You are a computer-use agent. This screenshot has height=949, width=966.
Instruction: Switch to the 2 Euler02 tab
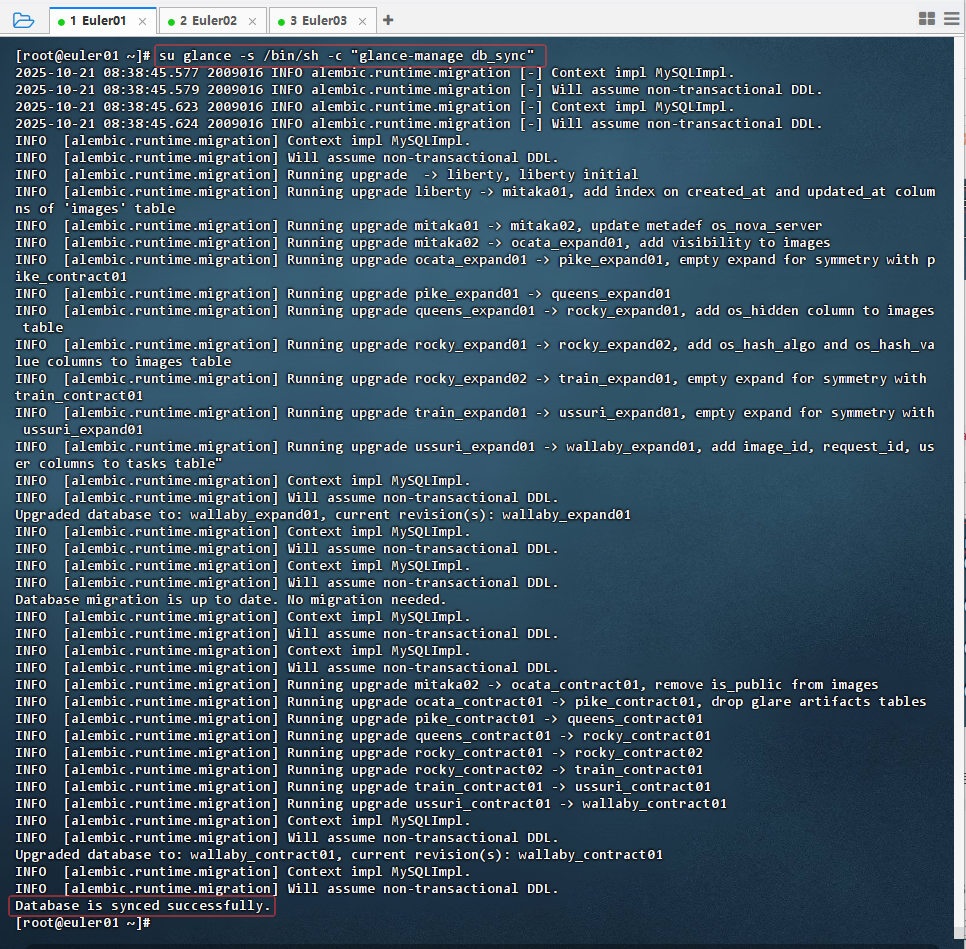pos(213,20)
